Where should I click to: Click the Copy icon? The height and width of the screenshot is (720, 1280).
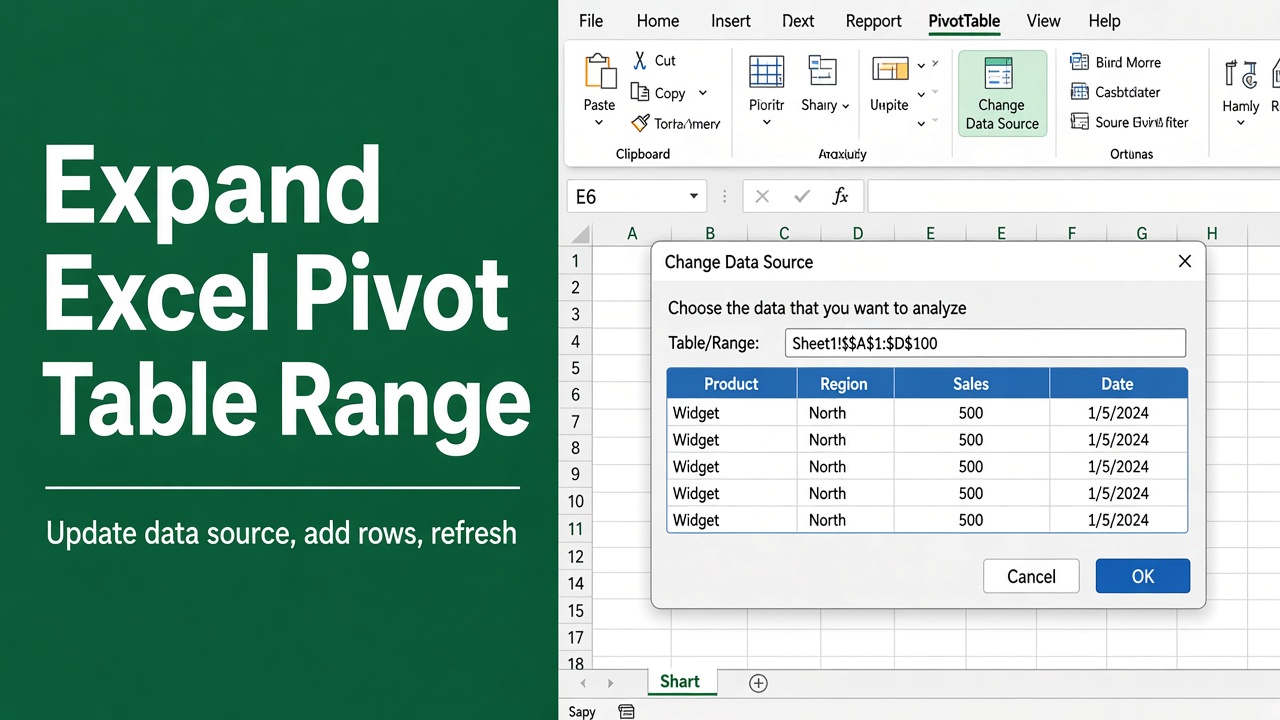pyautogui.click(x=640, y=92)
